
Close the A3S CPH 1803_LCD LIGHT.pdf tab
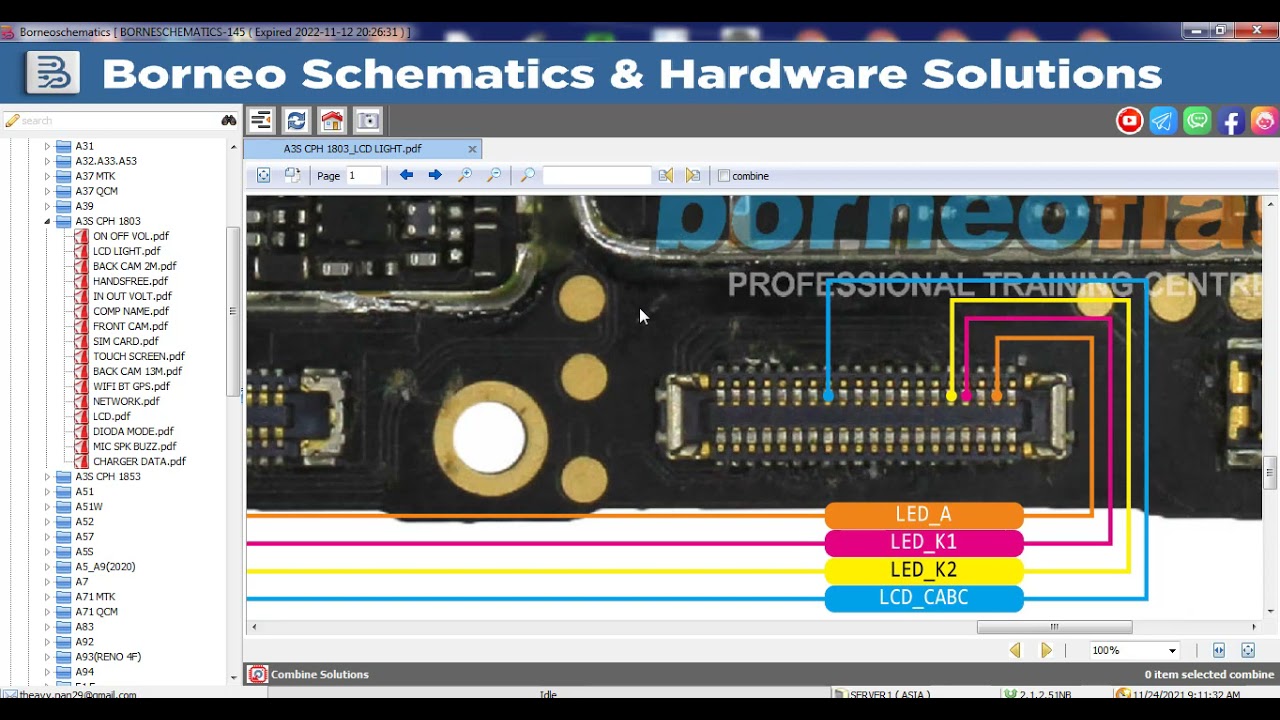472,149
